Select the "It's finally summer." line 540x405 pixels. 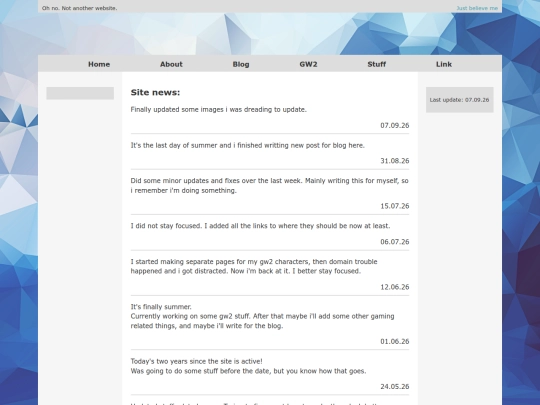pos(161,307)
